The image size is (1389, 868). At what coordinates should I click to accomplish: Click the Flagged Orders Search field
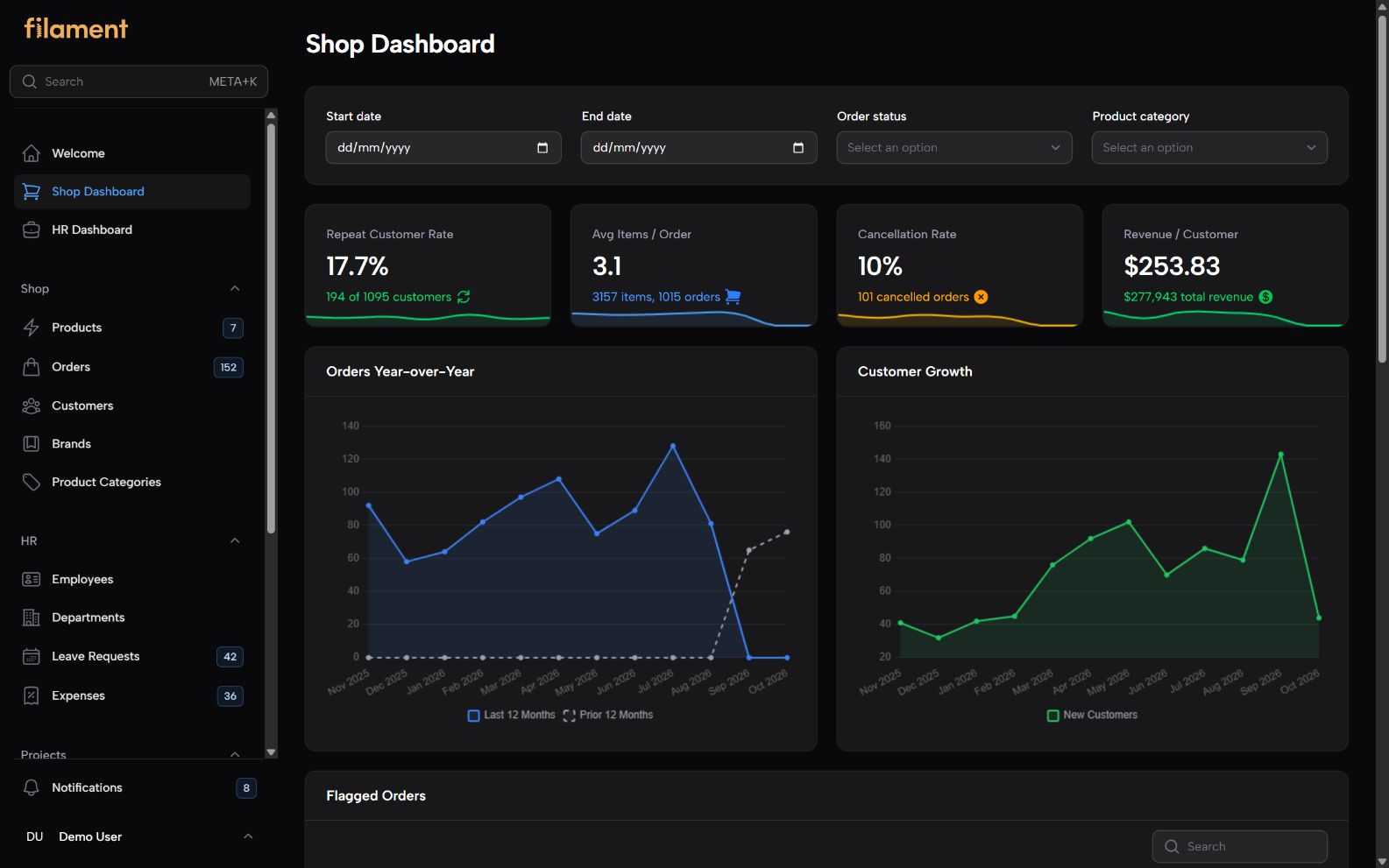pos(1240,847)
